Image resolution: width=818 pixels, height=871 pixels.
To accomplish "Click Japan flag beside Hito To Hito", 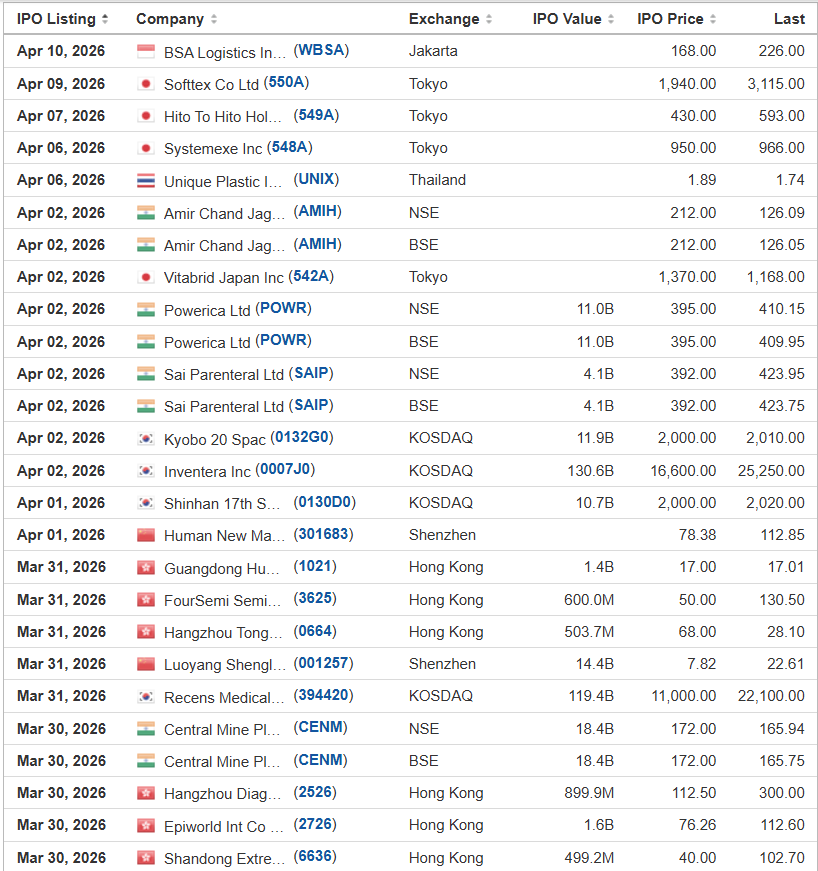I will (x=145, y=116).
